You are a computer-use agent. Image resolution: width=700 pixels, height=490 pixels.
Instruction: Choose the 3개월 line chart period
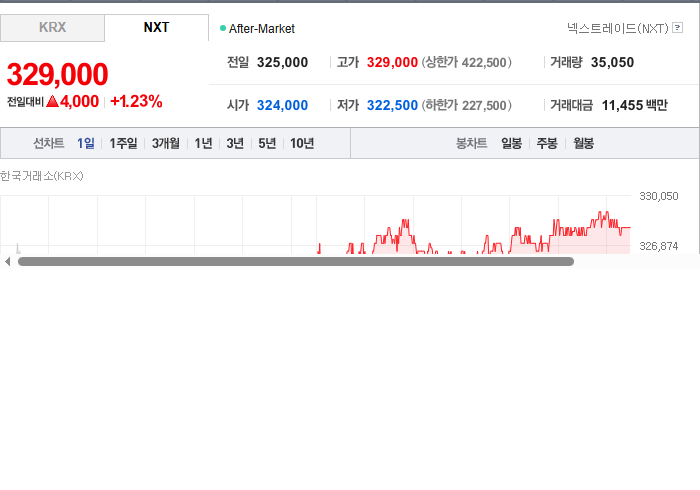pos(166,143)
